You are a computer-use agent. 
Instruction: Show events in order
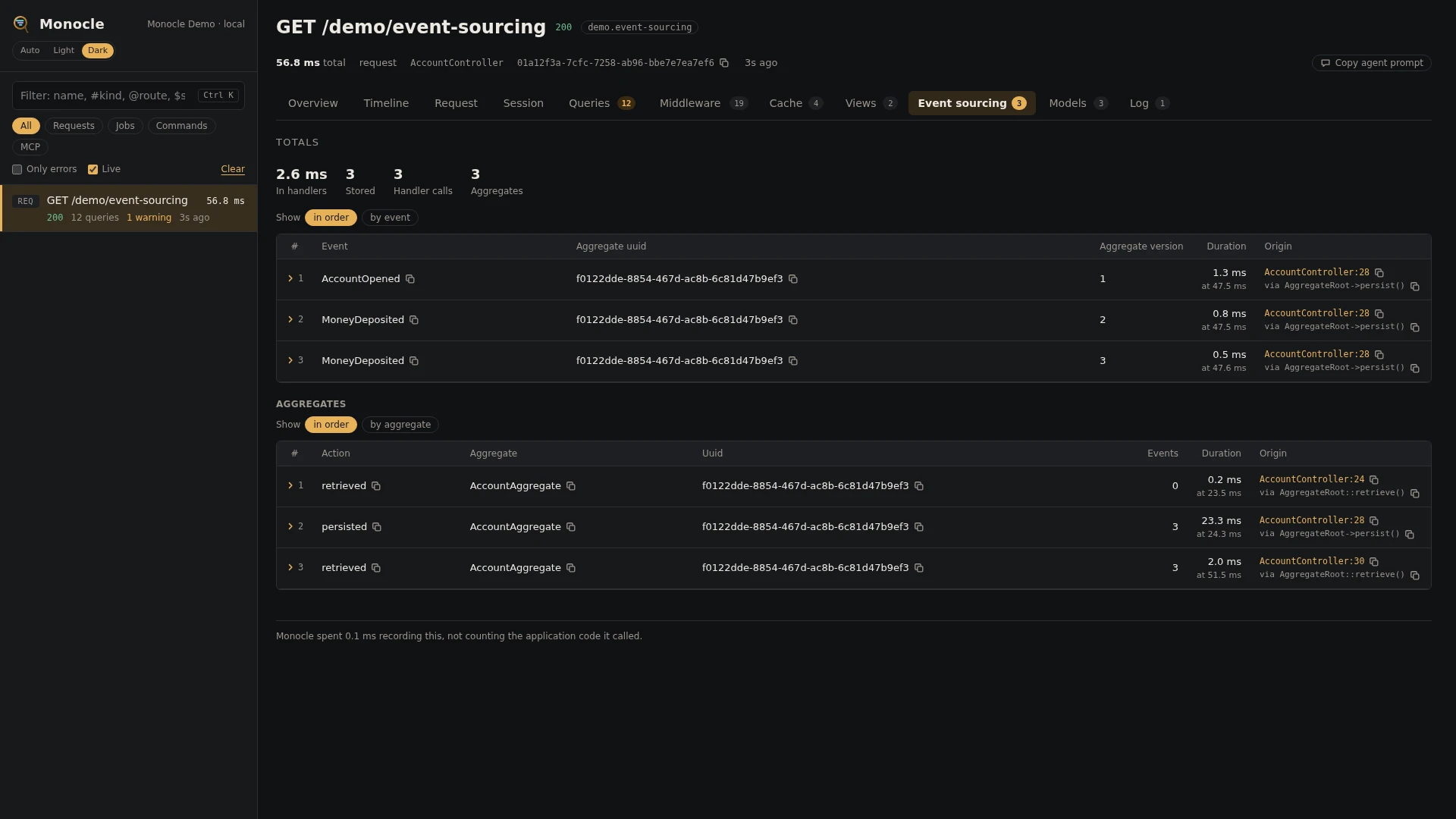(x=331, y=218)
